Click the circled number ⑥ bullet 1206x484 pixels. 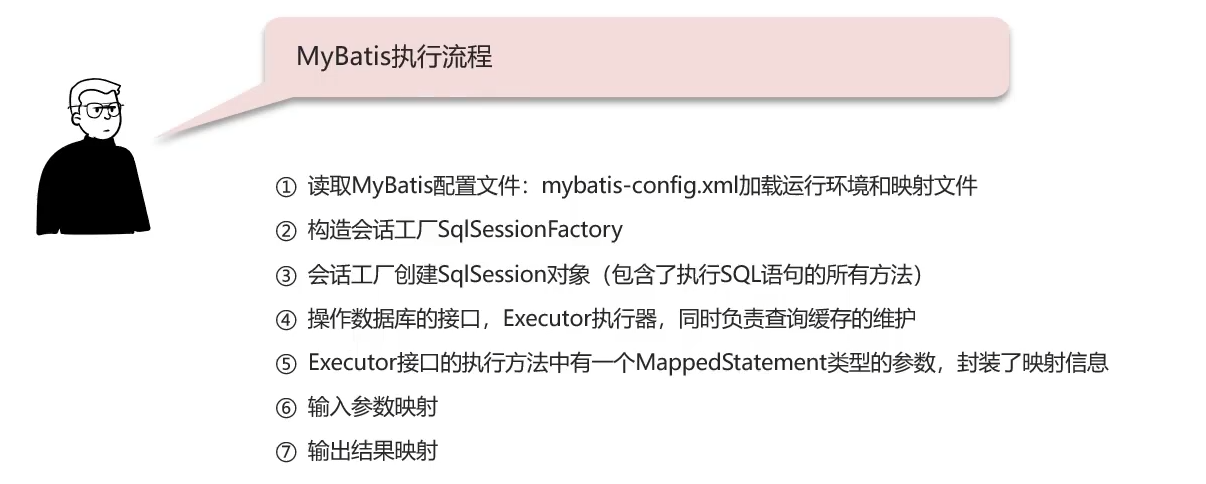point(287,408)
